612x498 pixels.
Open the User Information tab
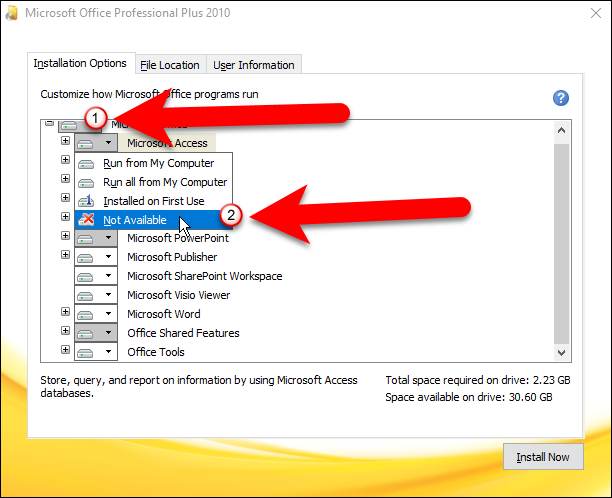(254, 65)
